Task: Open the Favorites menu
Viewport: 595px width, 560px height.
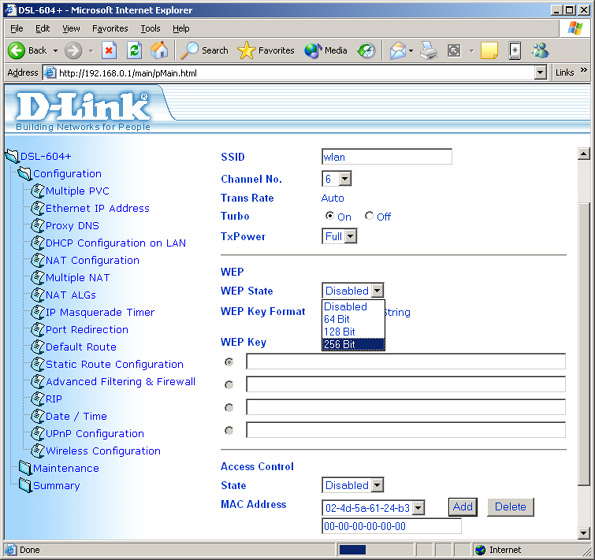Action: click(x=110, y=28)
